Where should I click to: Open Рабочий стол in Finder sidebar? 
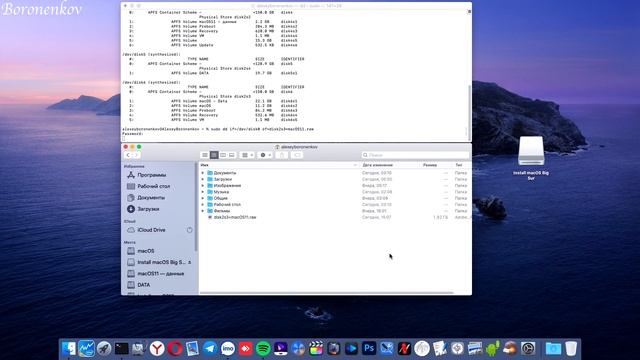click(x=149, y=186)
